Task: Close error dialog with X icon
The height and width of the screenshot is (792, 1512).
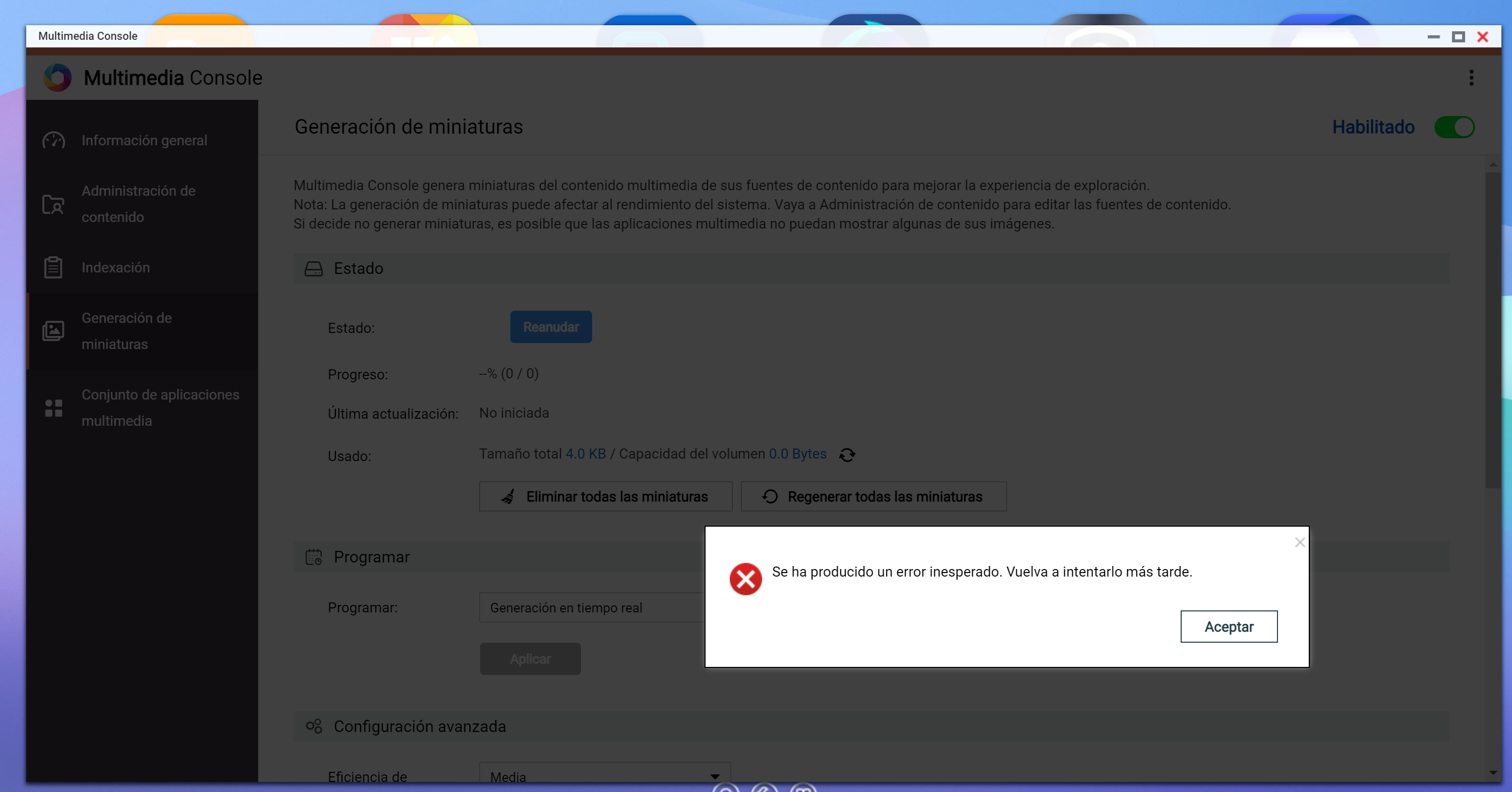Action: tap(1300, 542)
